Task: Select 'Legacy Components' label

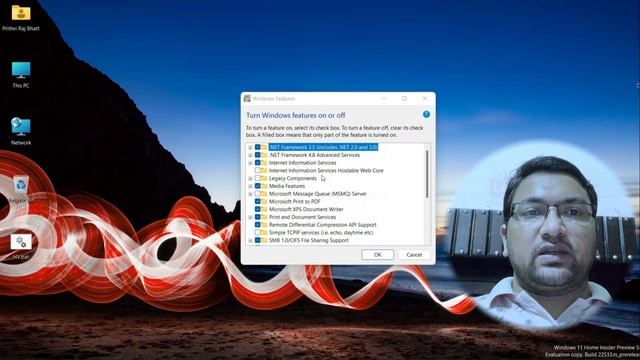Action: pyautogui.click(x=293, y=178)
